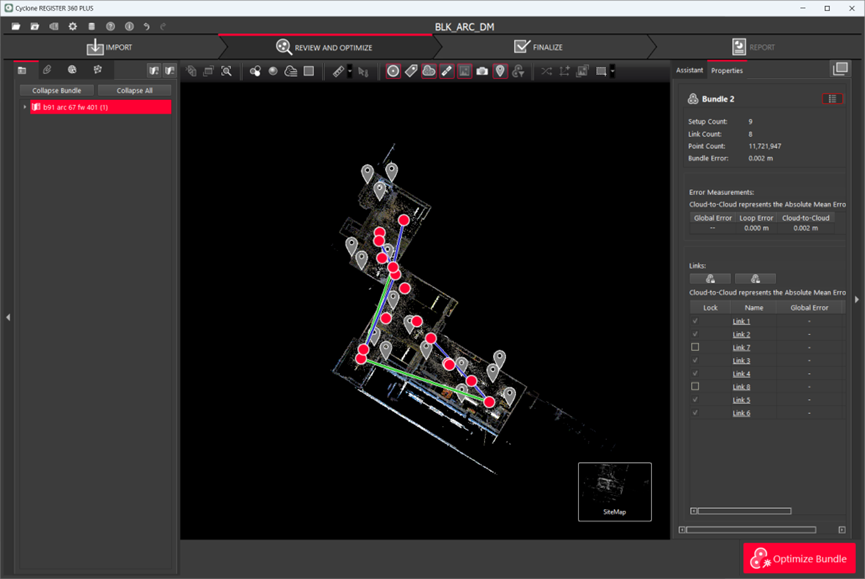Screen dimensions: 865x579
Task: Toggle the point cloud display icon
Action: [x=429, y=71]
